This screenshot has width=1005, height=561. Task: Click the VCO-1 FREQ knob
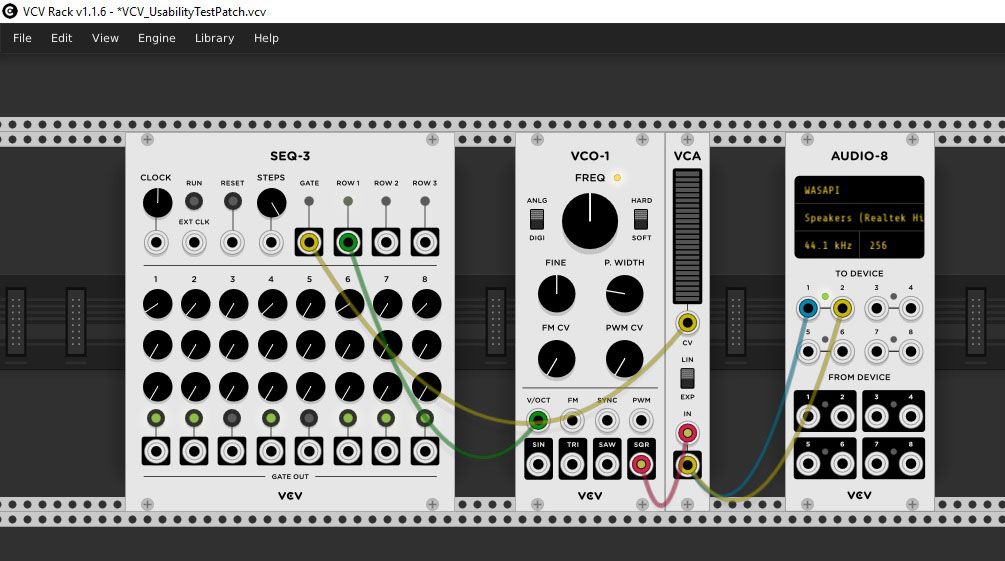[590, 221]
